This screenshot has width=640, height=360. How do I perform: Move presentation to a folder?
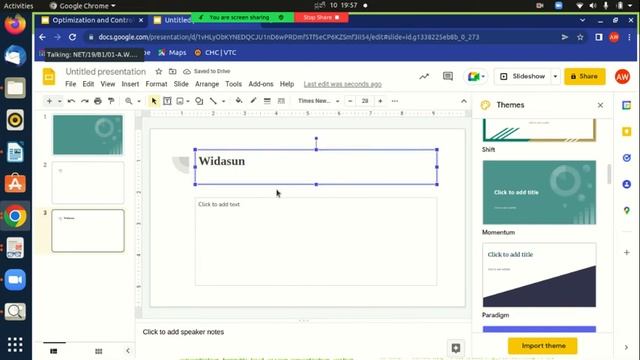point(173,71)
